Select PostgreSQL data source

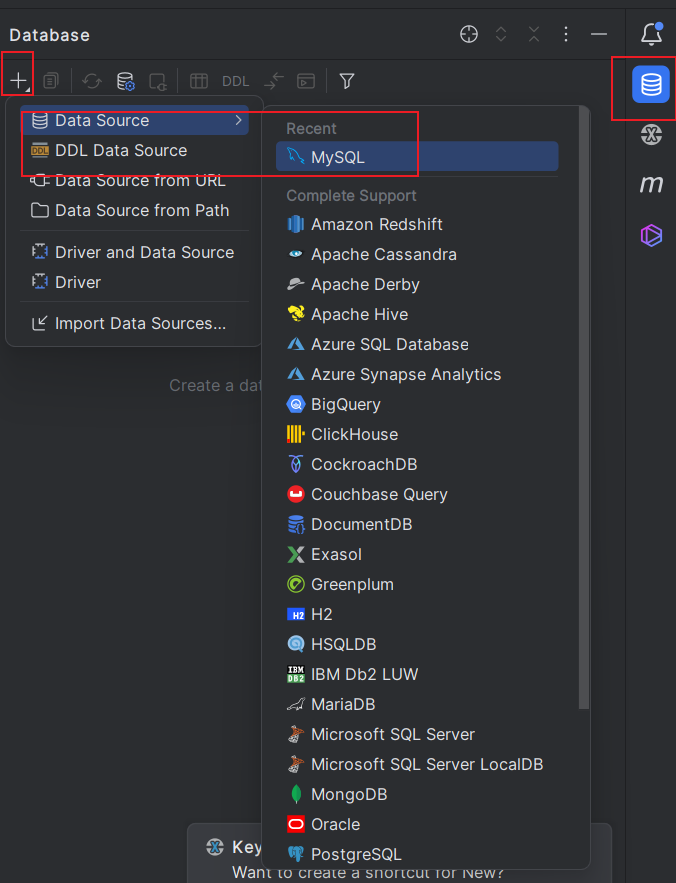(355, 854)
